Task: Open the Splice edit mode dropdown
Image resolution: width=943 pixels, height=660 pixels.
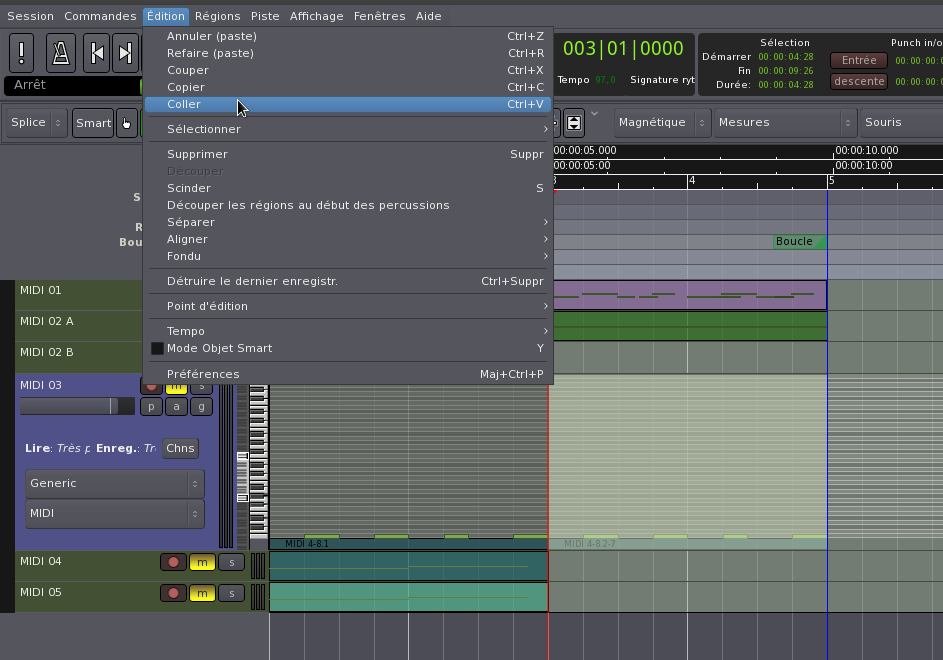Action: 36,123
